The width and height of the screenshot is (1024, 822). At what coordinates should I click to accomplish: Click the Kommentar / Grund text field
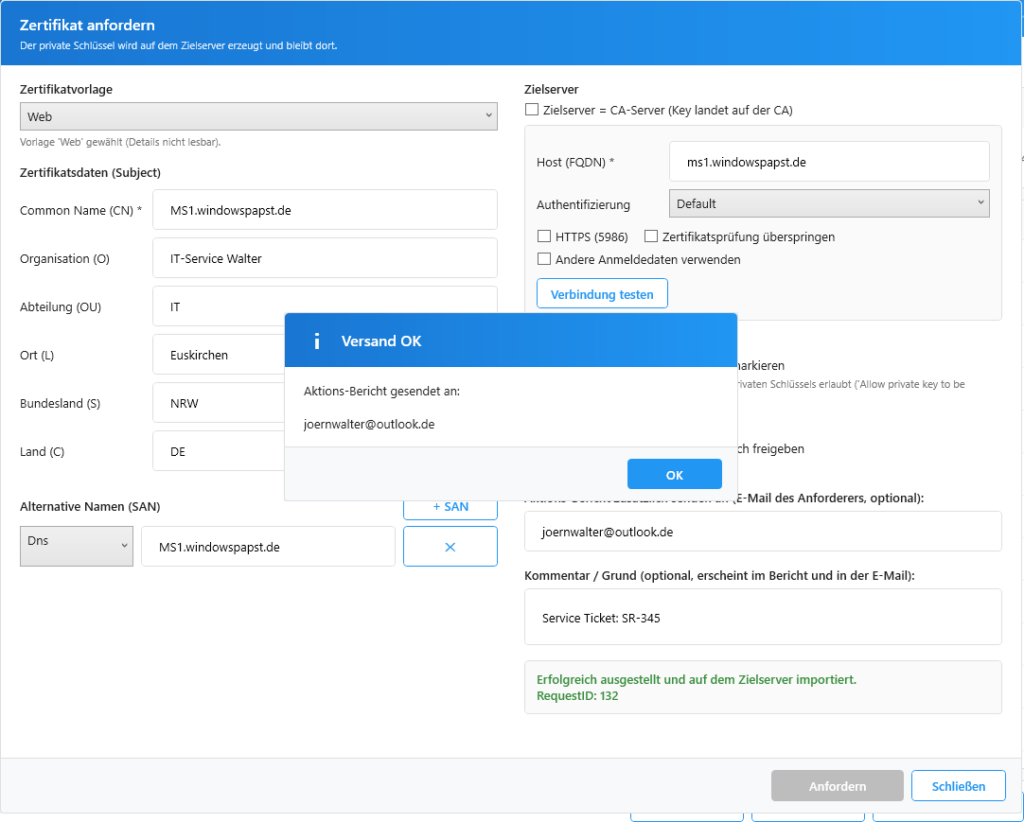pos(762,617)
